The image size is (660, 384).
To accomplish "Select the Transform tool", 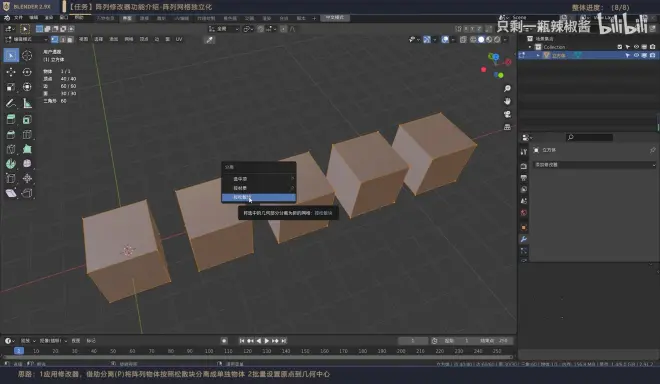I will pyautogui.click(x=27, y=87).
